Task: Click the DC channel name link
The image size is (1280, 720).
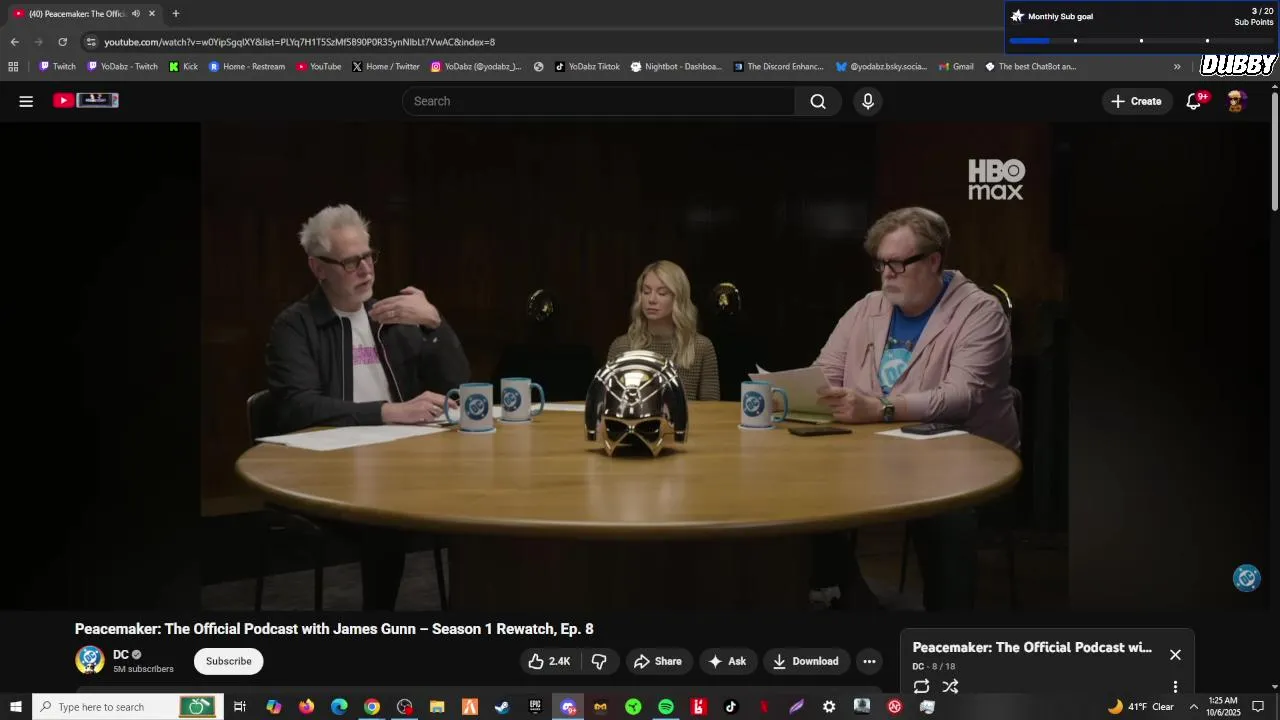Action: coord(121,655)
